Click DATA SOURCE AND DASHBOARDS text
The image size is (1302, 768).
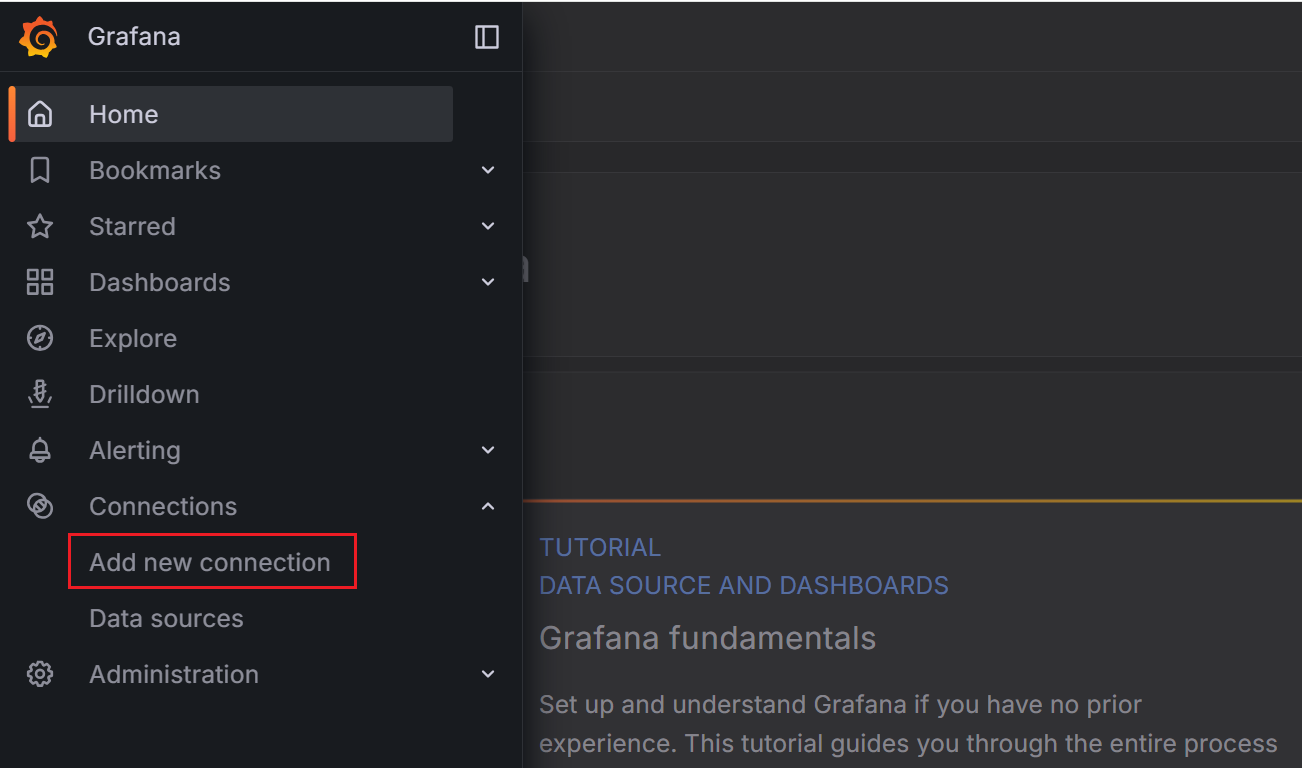[x=744, y=585]
